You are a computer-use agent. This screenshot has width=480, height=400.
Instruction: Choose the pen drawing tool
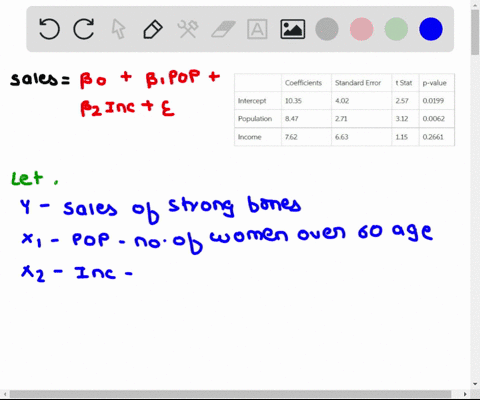click(x=153, y=29)
